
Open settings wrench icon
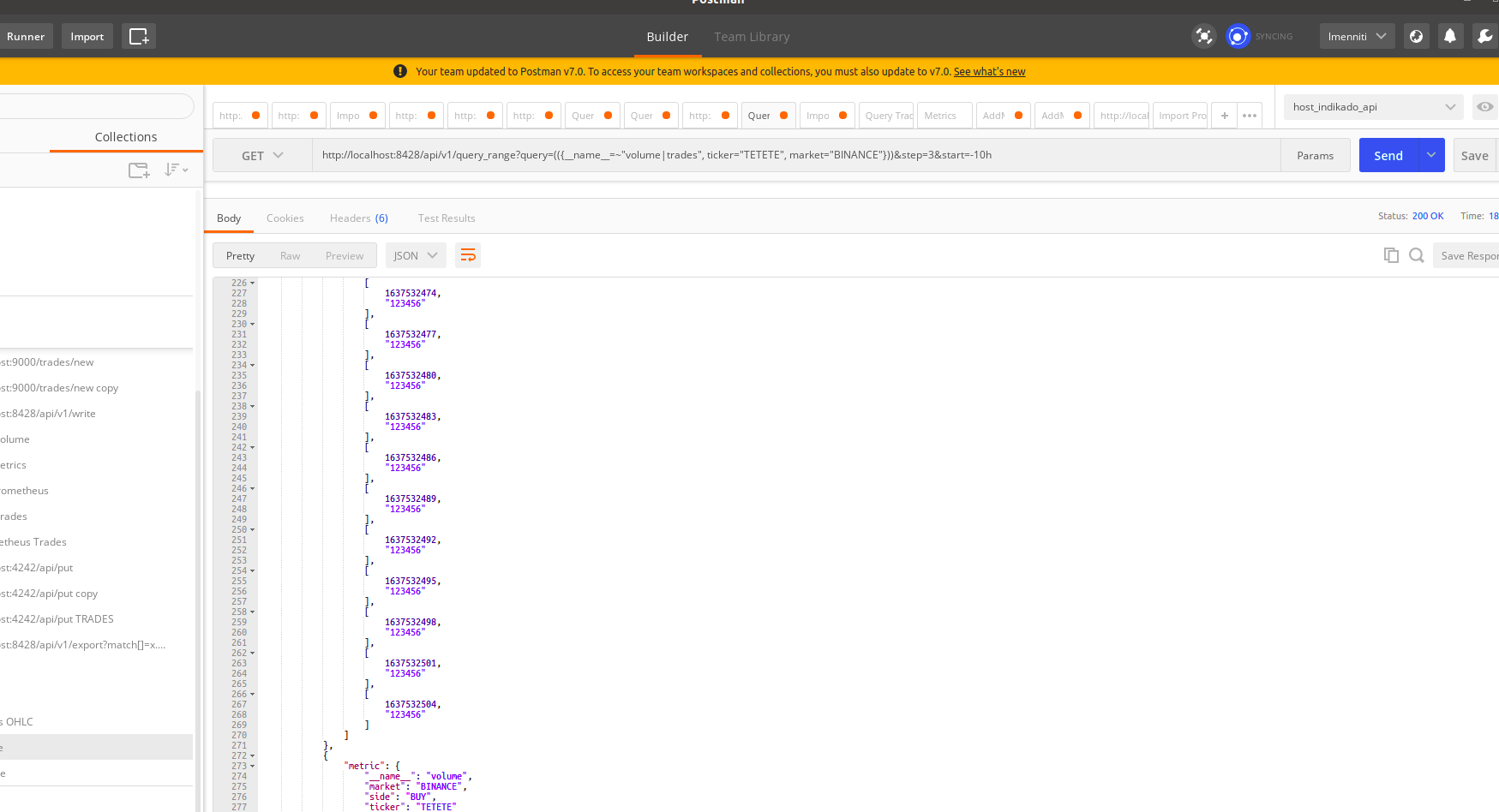pos(1484,36)
